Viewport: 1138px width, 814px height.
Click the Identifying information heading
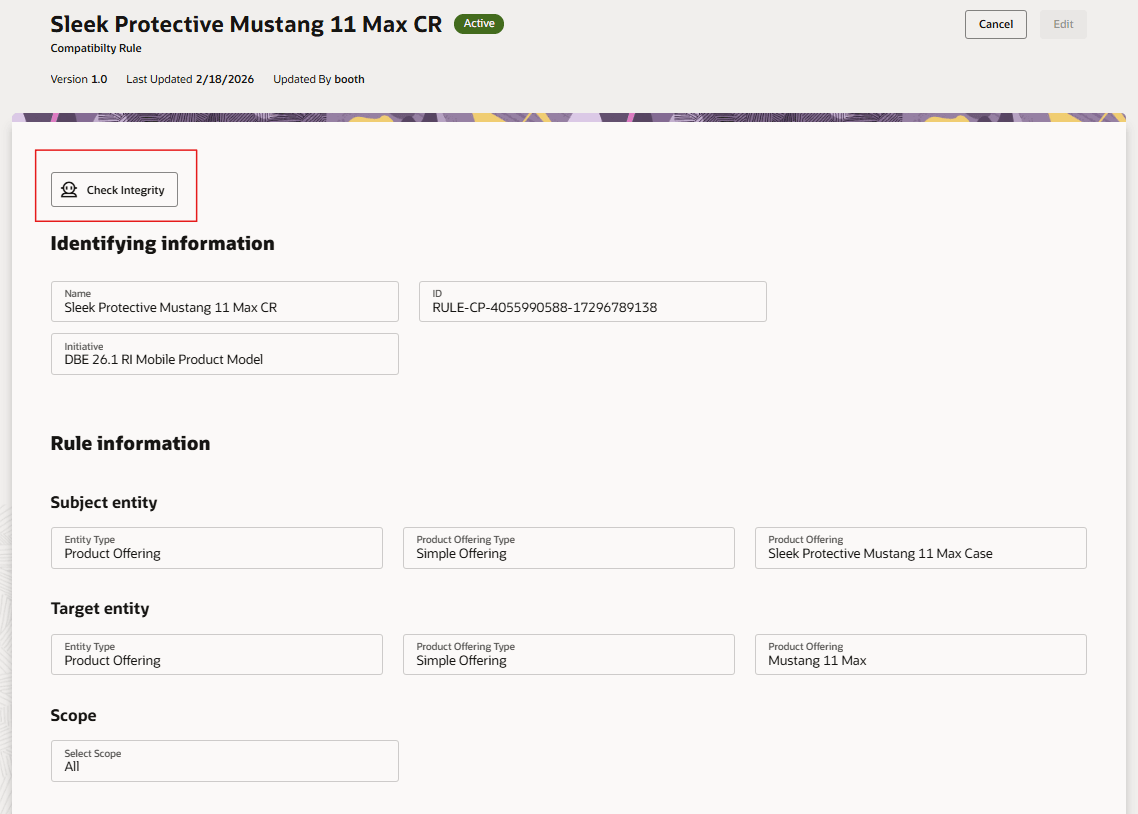point(163,243)
